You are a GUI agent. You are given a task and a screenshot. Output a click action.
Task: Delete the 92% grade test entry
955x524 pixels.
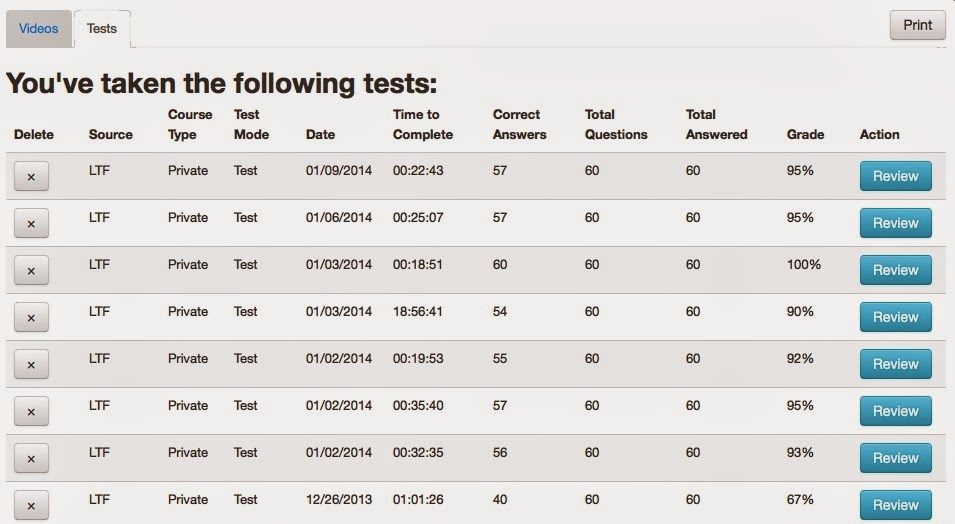[x=31, y=364]
